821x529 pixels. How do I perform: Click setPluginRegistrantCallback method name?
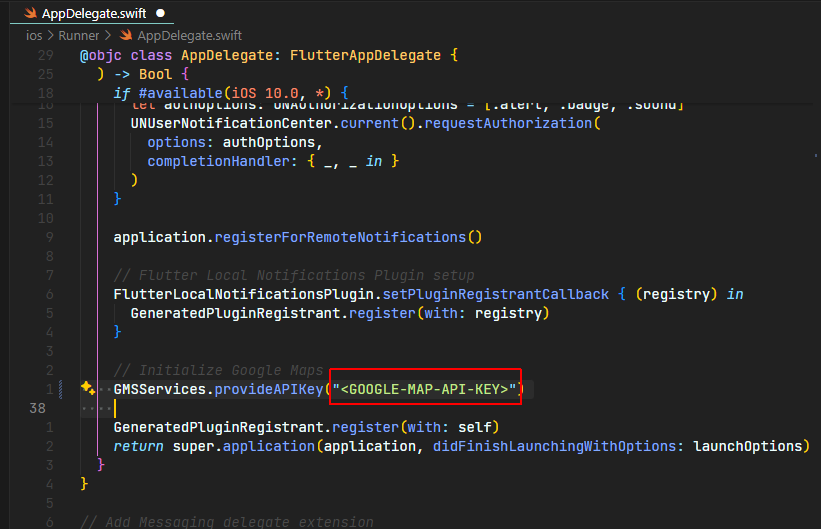[496, 294]
